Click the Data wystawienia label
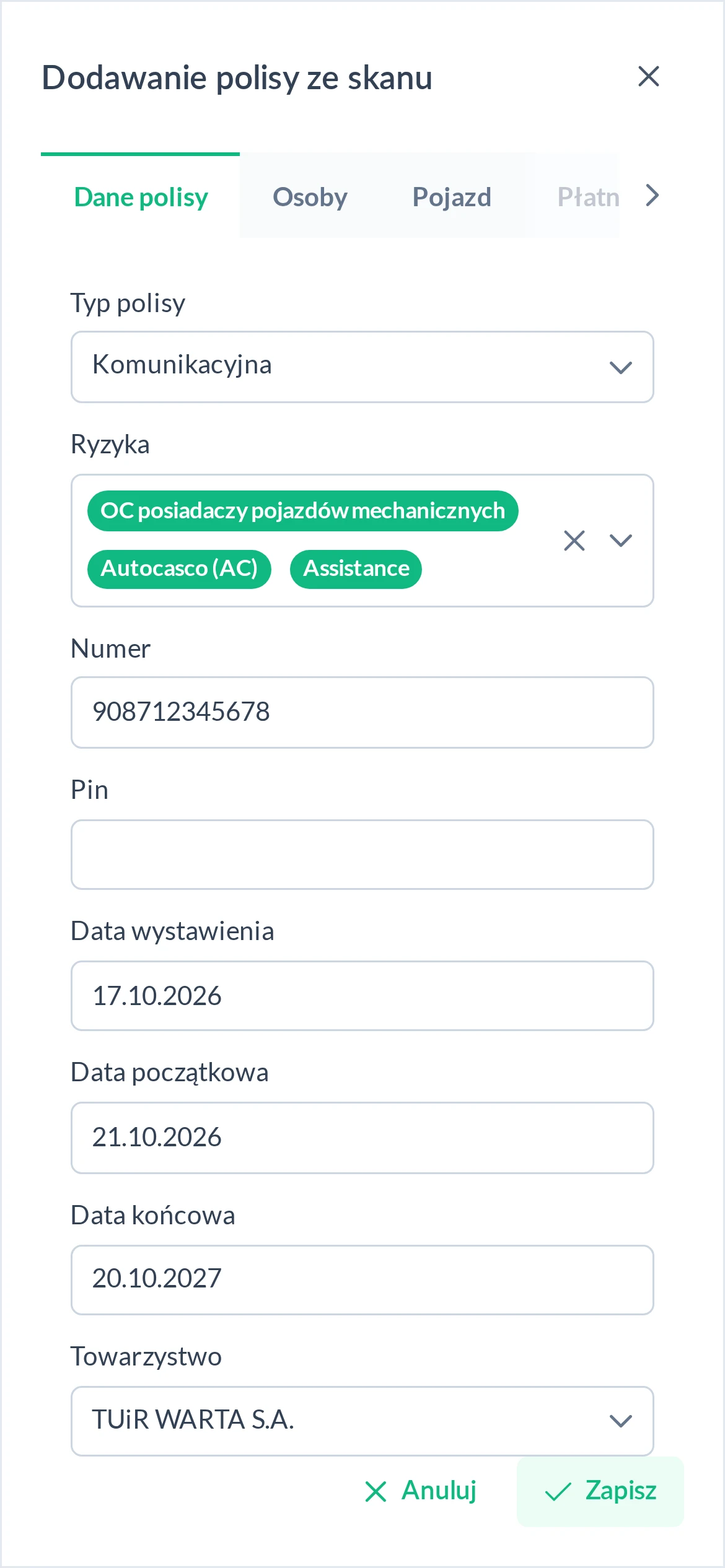Image resolution: width=725 pixels, height=1568 pixels. (172, 931)
